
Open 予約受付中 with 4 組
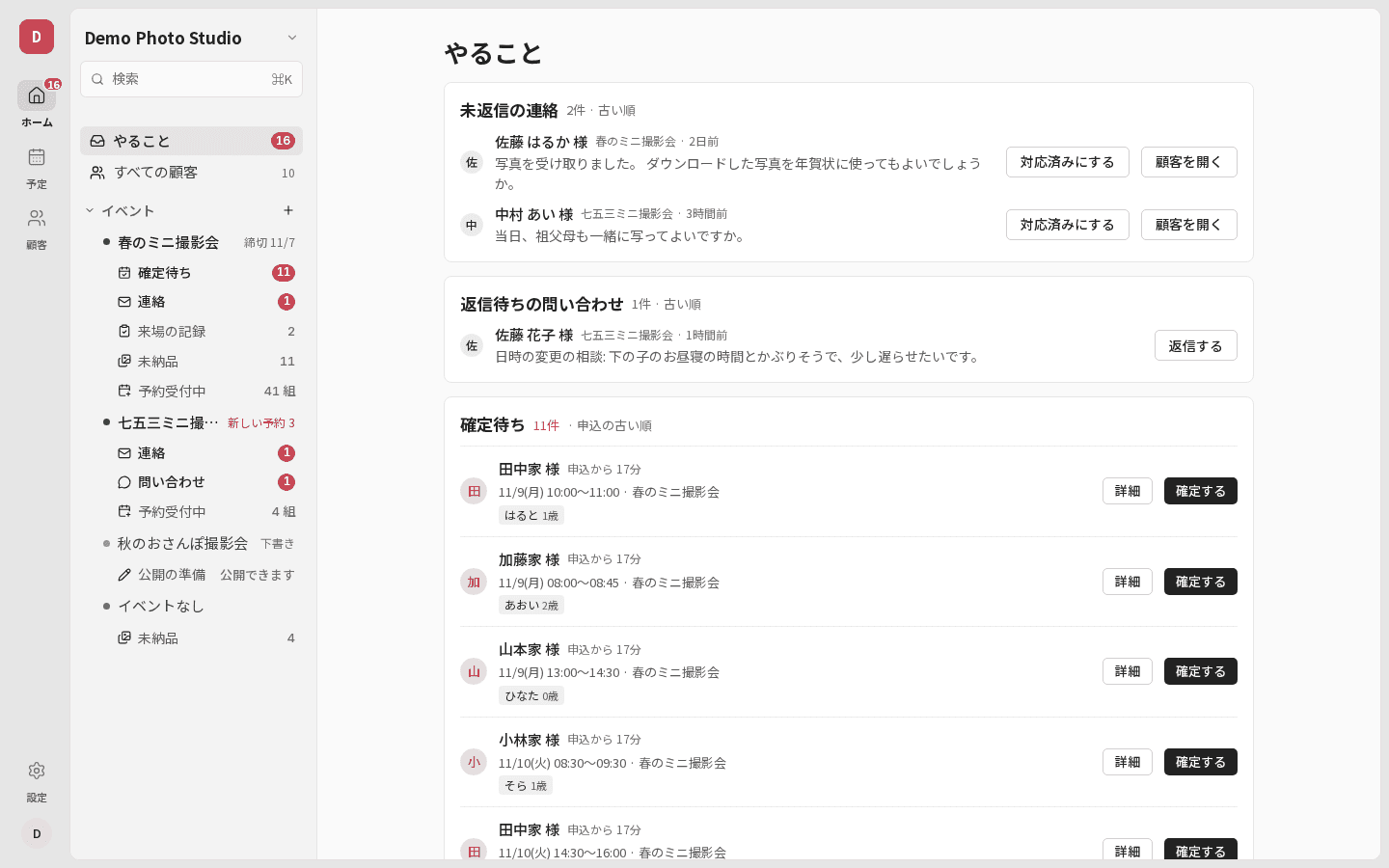coord(206,511)
